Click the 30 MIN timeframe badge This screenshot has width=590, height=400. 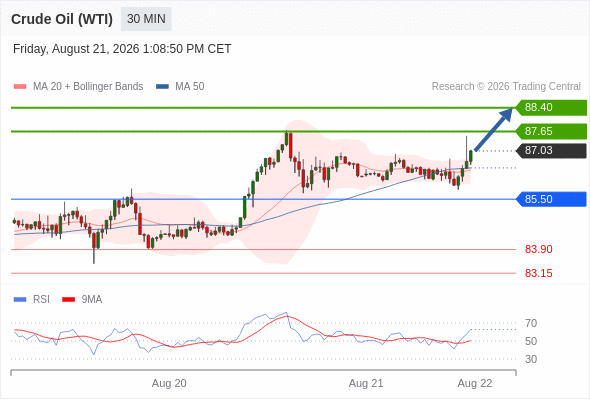pyautogui.click(x=146, y=19)
